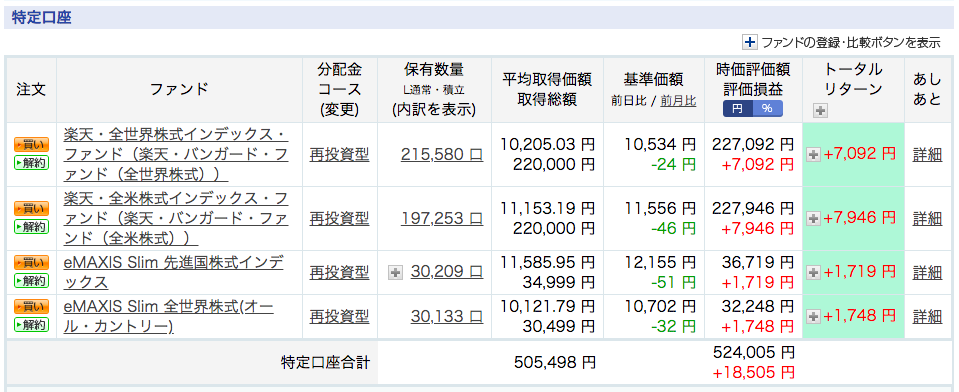The width and height of the screenshot is (959, 392).
Task: Click the plus icon beside ファンドの登録・比較ボタンを表示
Action: (750, 42)
